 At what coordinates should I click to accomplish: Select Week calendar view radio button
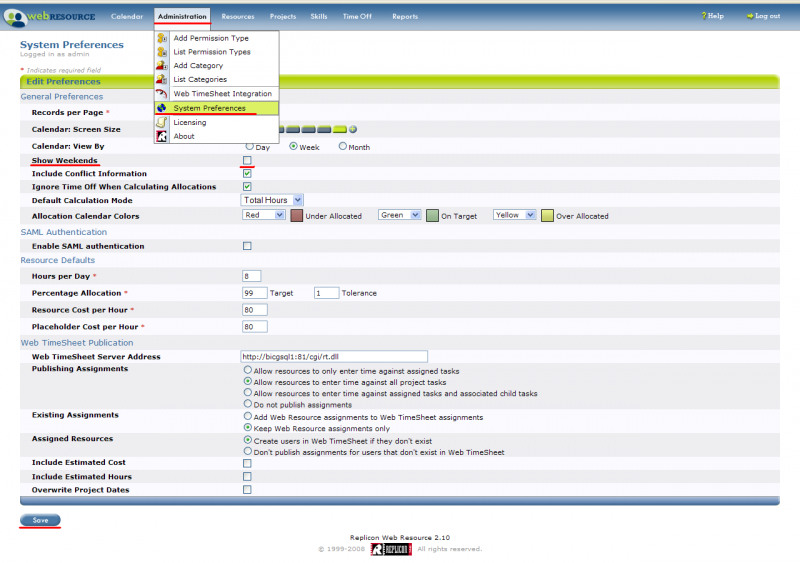click(x=293, y=146)
